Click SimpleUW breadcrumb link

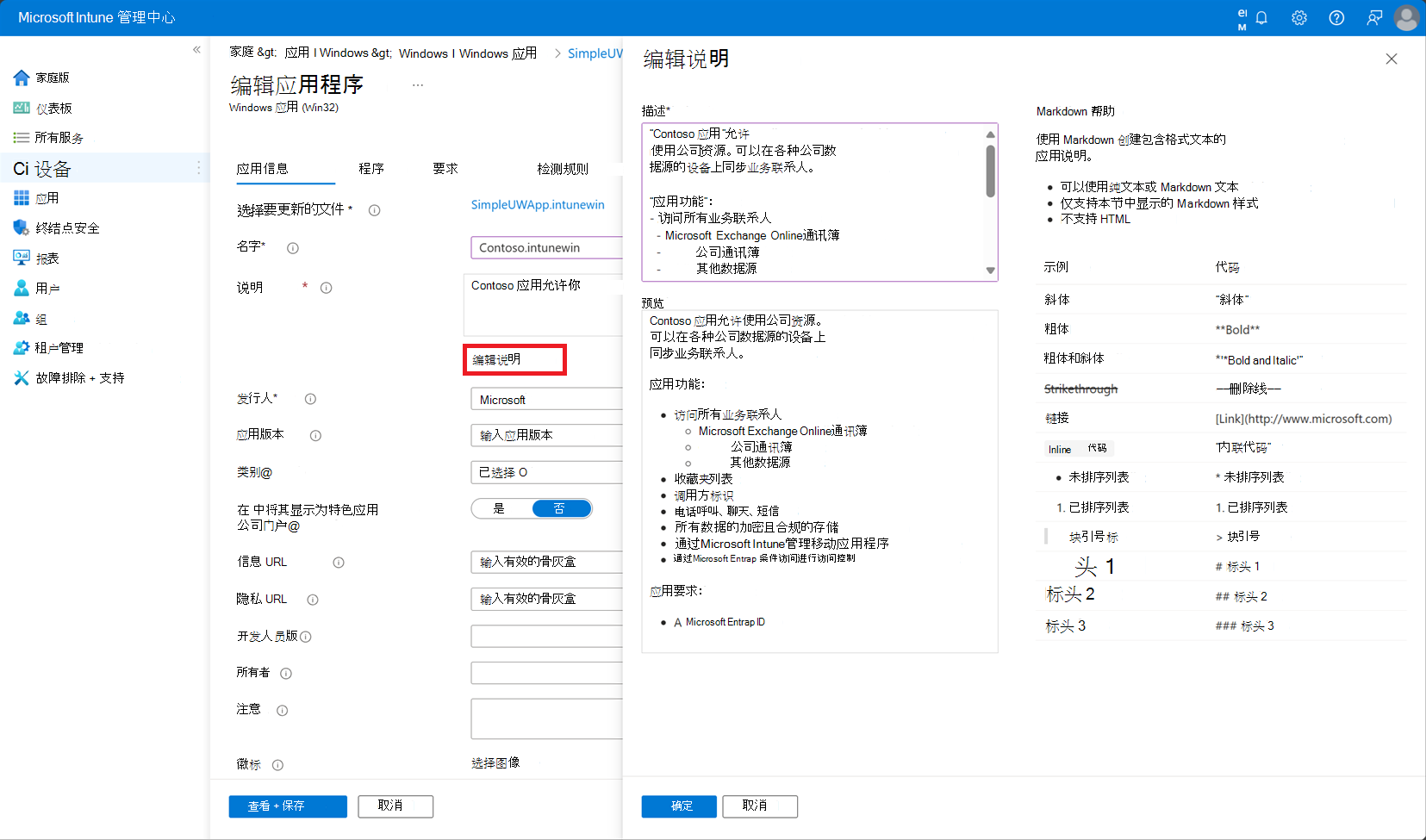(595, 53)
